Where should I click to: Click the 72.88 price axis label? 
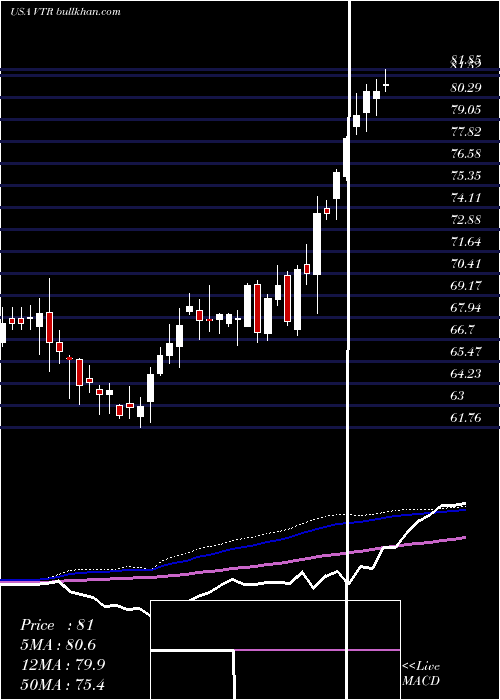coord(466,220)
